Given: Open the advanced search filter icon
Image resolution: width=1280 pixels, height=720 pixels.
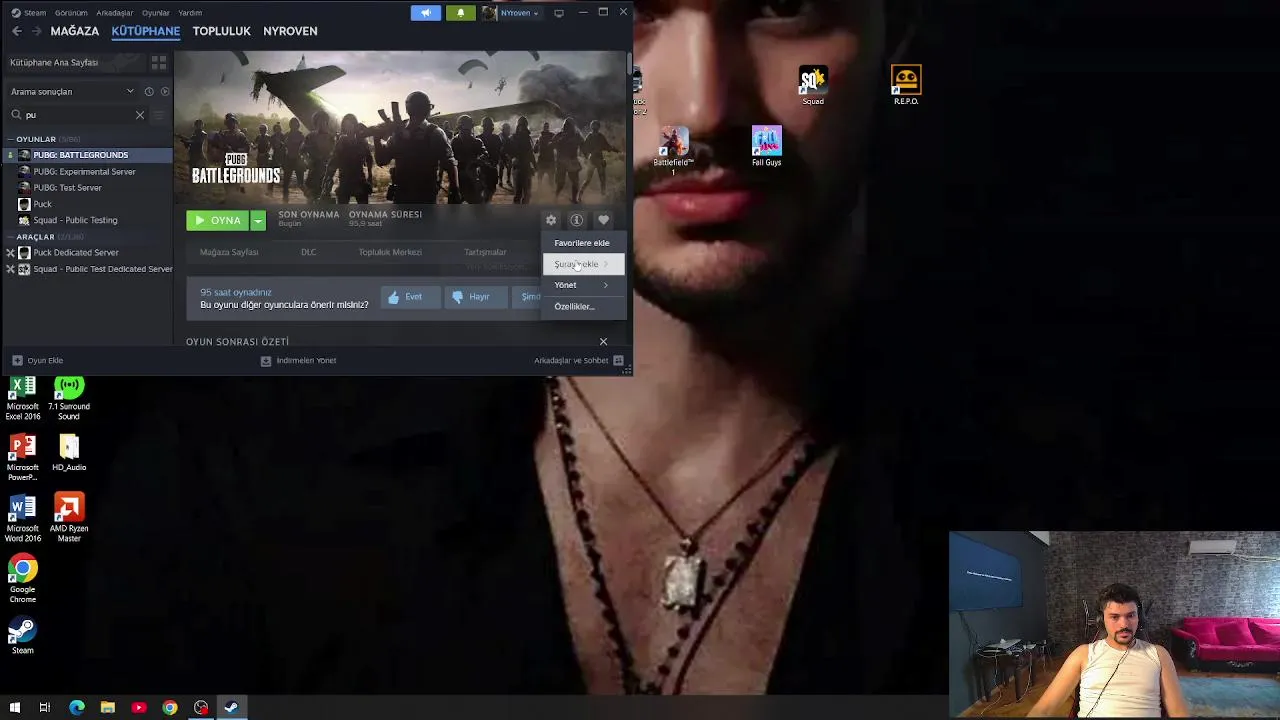Looking at the screenshot, I should (x=159, y=115).
